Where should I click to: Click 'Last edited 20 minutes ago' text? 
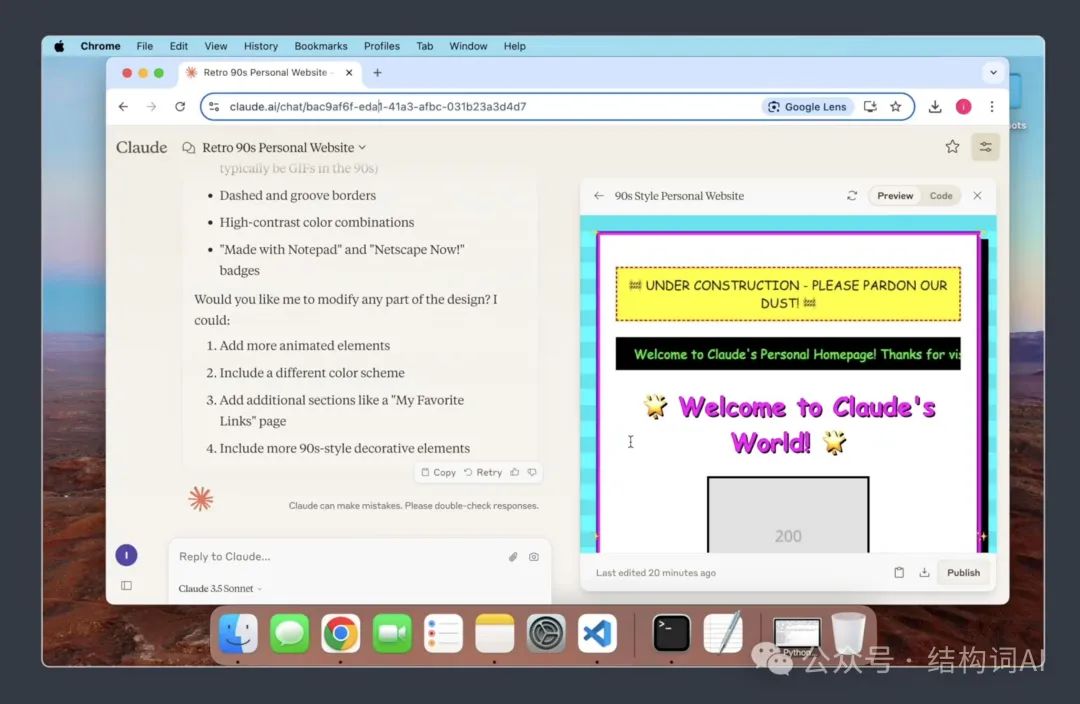pyautogui.click(x=656, y=572)
